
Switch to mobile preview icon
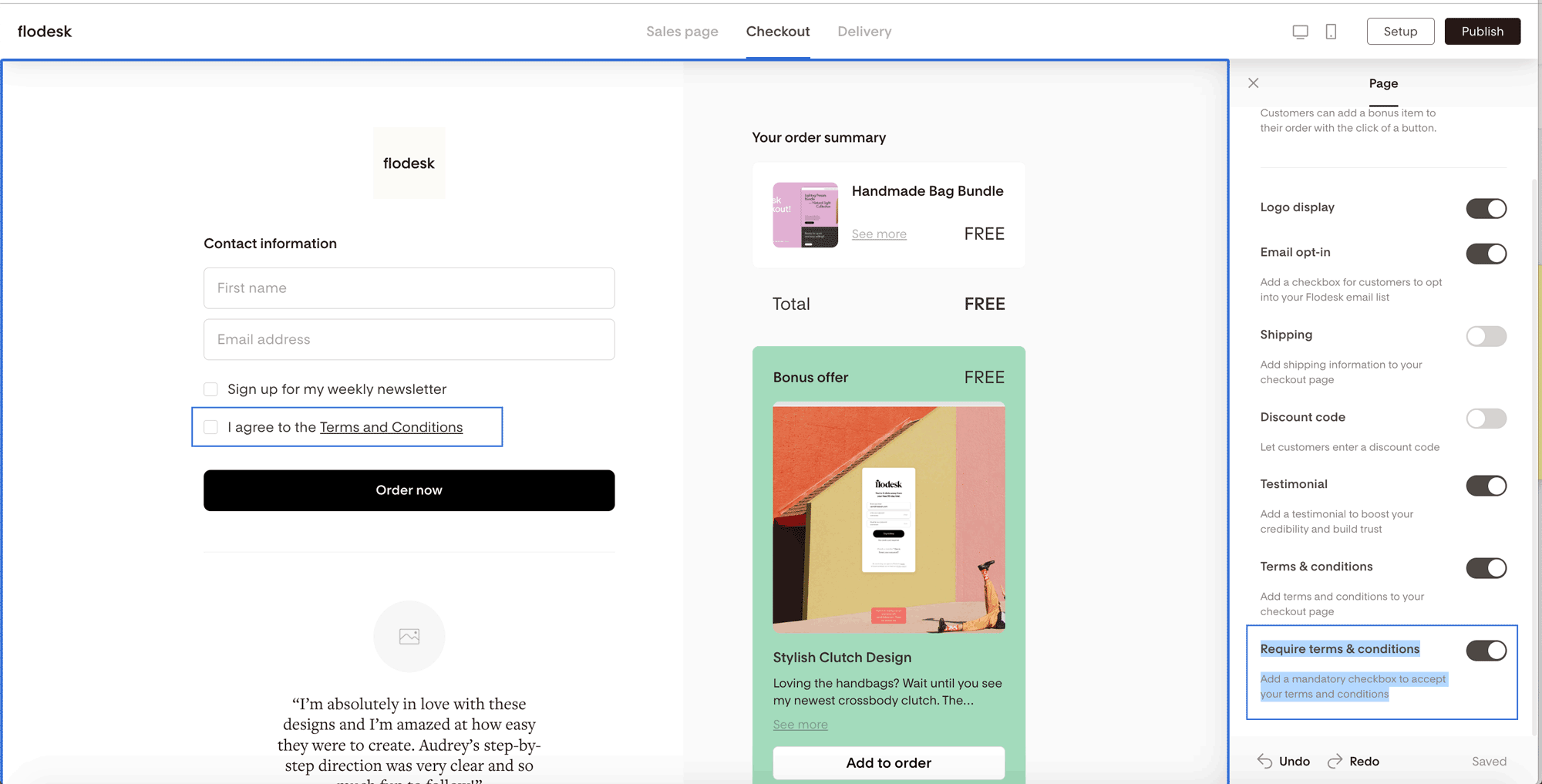(1331, 32)
